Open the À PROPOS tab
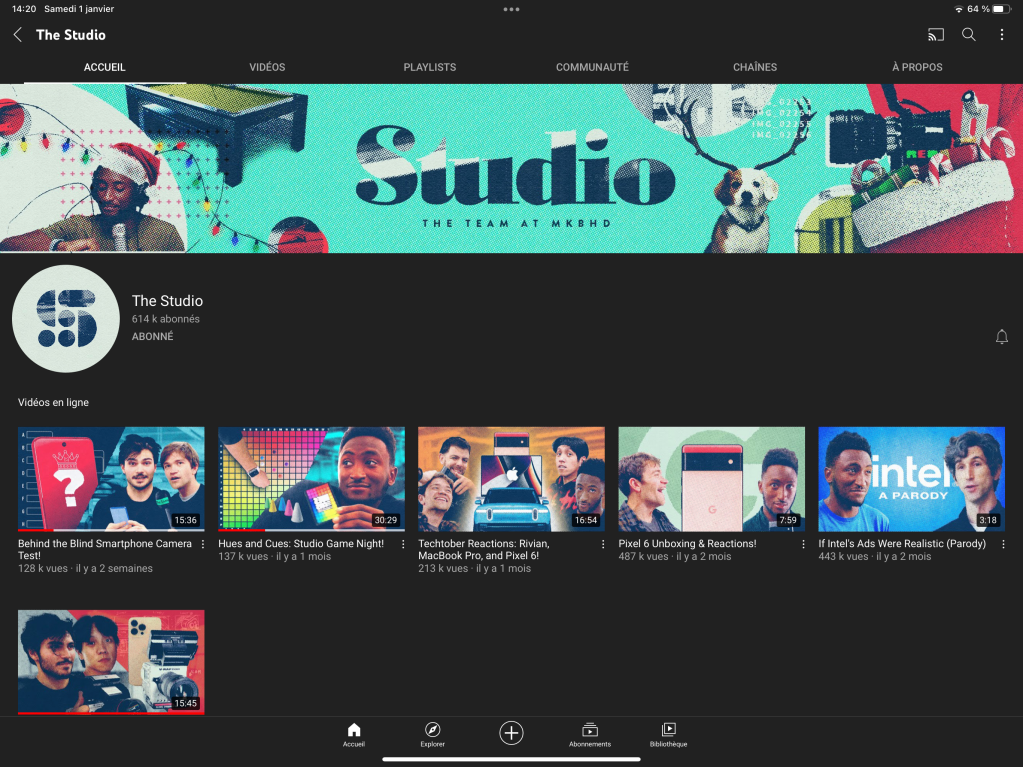The width and height of the screenshot is (1023, 767). point(917,67)
